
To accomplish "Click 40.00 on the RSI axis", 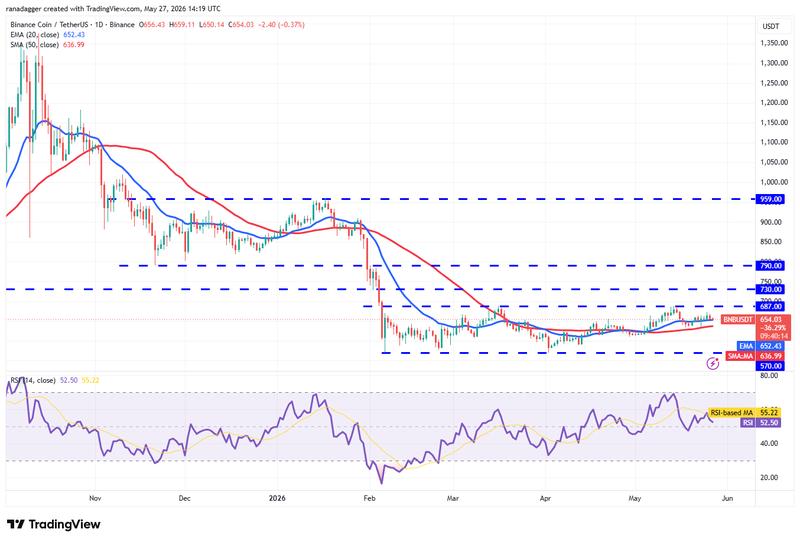I will (769, 444).
